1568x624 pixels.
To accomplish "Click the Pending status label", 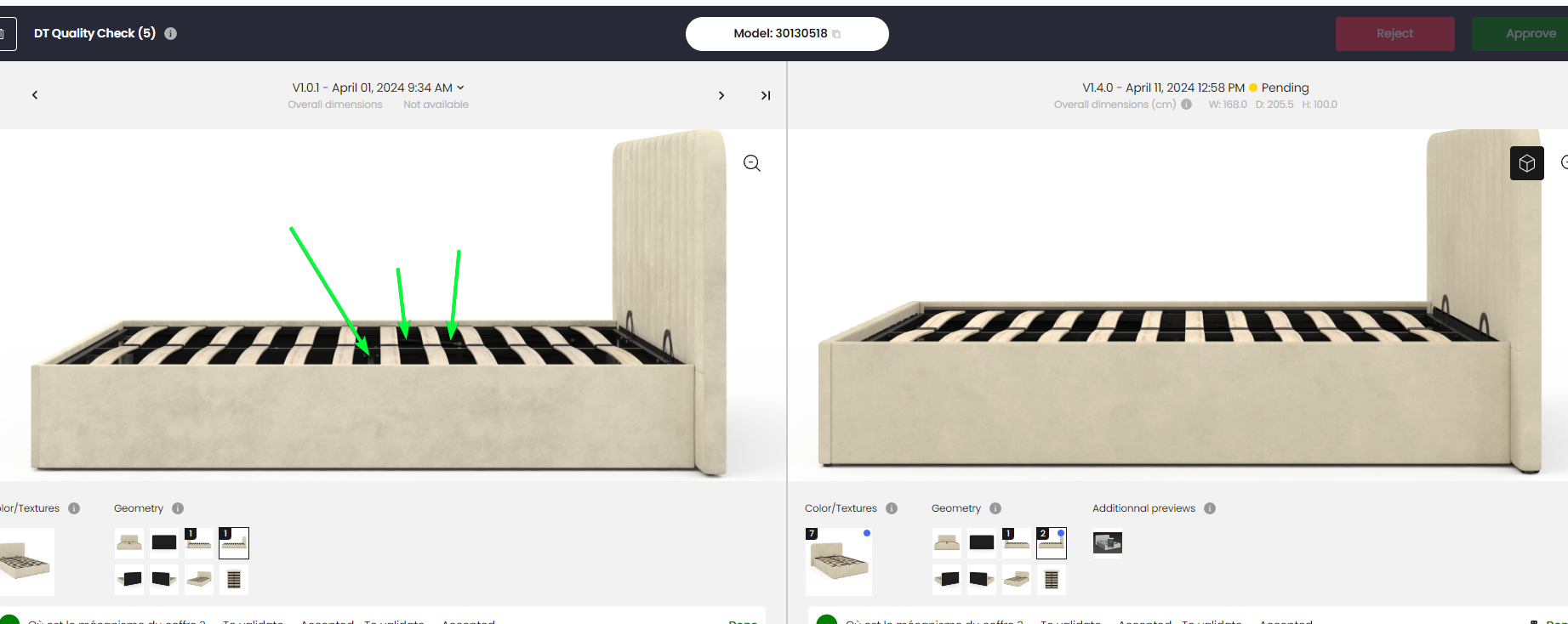I will (x=1285, y=88).
